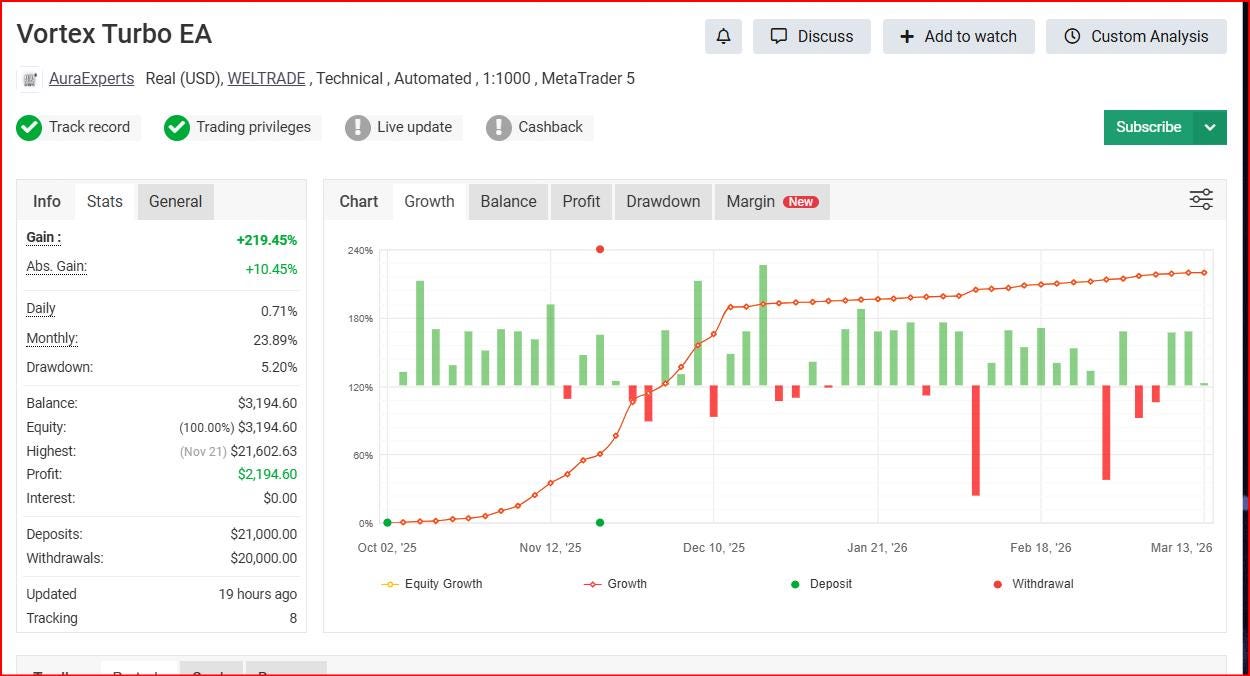Click the AuraExperts avatar icon

tap(29, 79)
